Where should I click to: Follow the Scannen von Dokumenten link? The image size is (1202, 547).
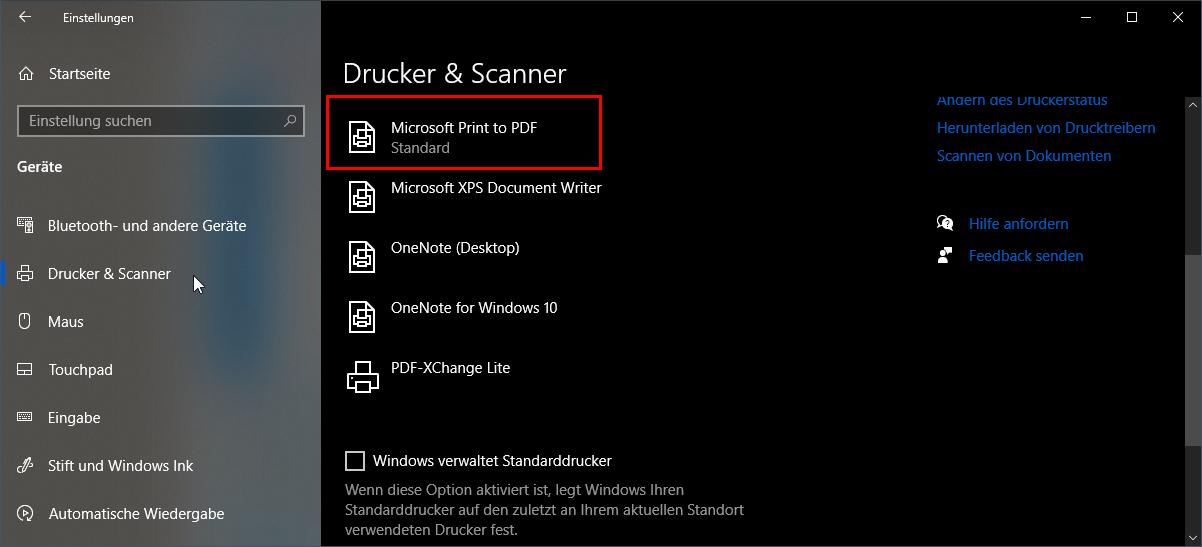[x=1024, y=156]
